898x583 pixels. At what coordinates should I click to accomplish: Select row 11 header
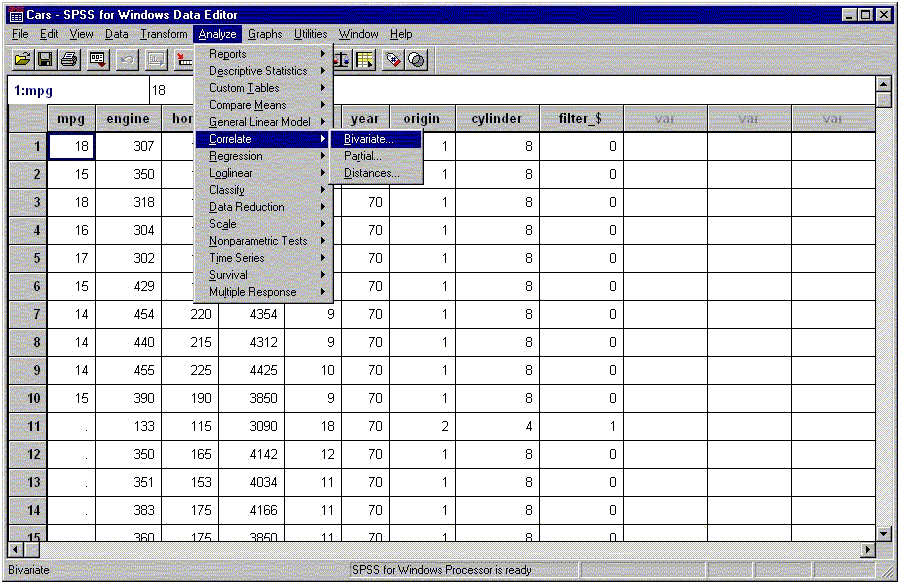point(28,427)
